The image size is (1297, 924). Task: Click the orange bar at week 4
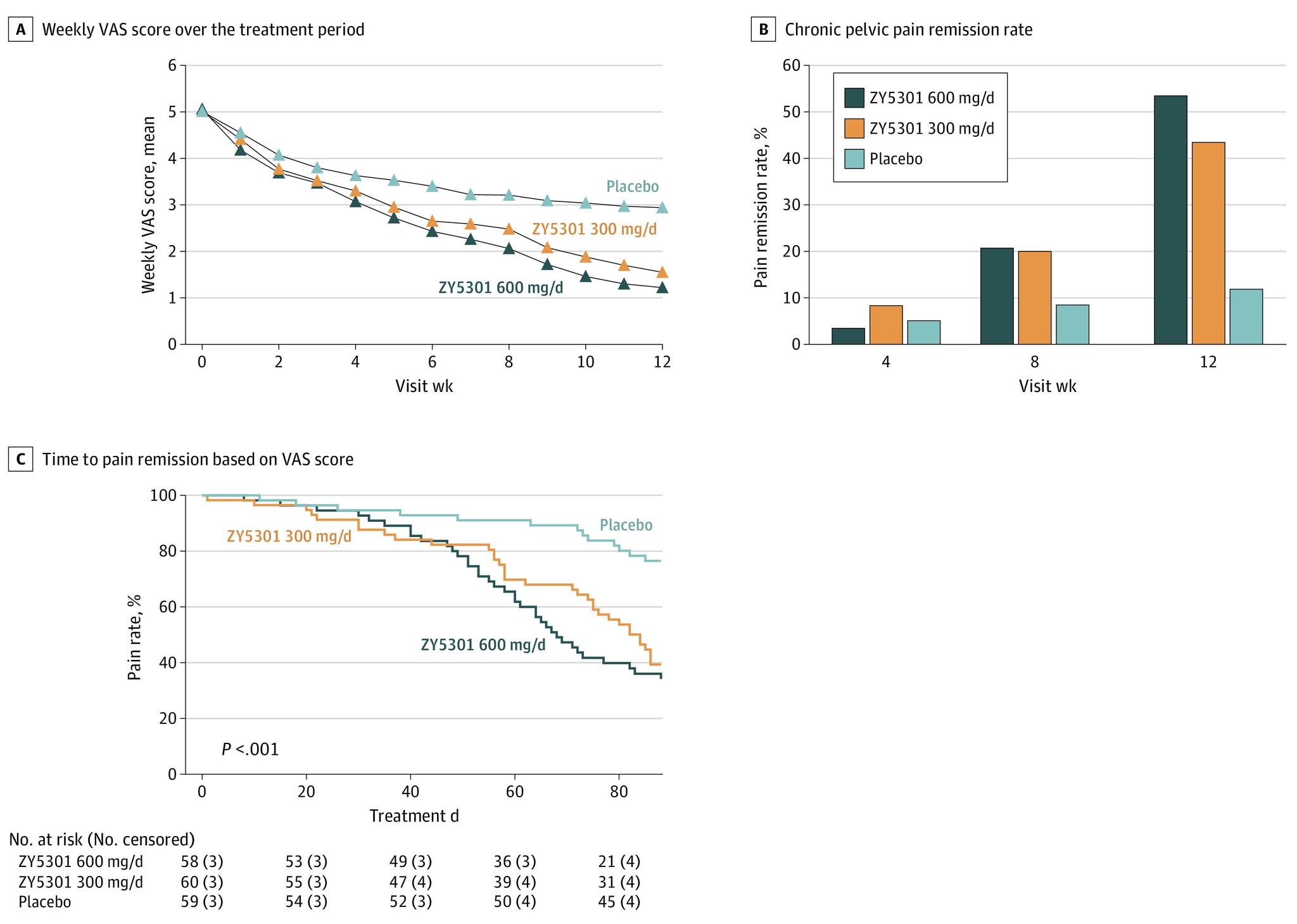[x=886, y=325]
